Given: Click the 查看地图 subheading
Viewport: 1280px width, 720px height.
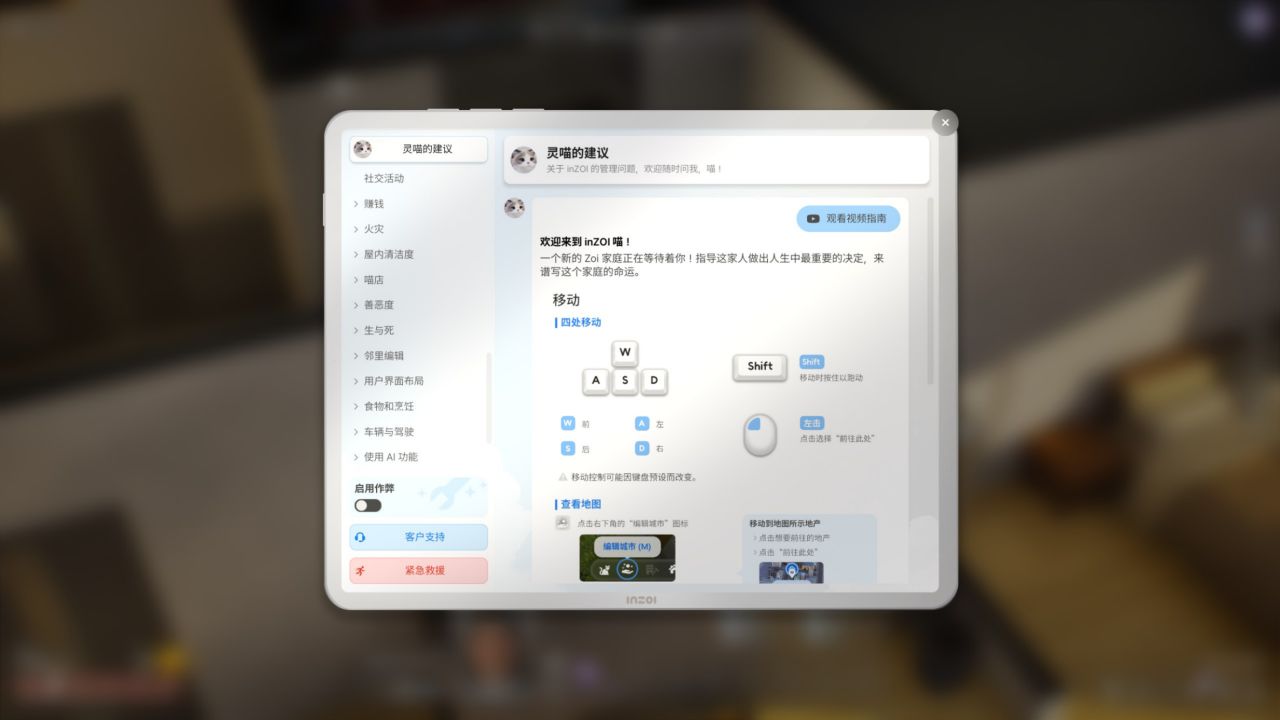Looking at the screenshot, I should [x=581, y=505].
